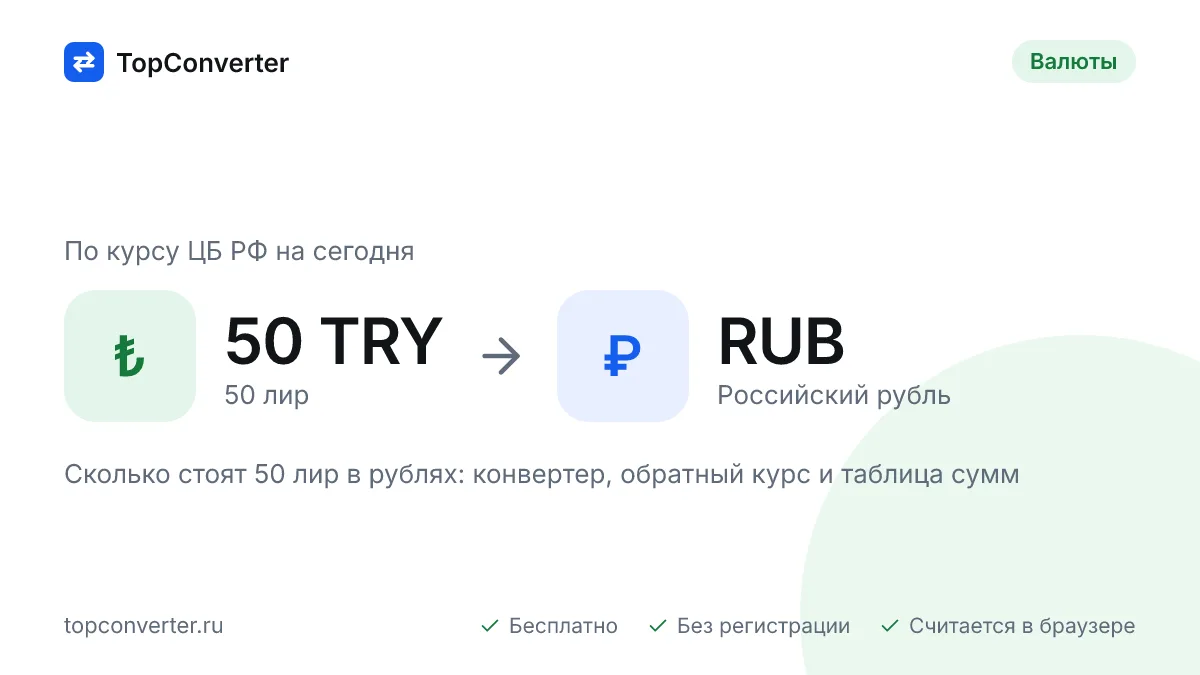Click the blue Russian ruble symbol tile
This screenshot has width=1200, height=675.
[623, 356]
